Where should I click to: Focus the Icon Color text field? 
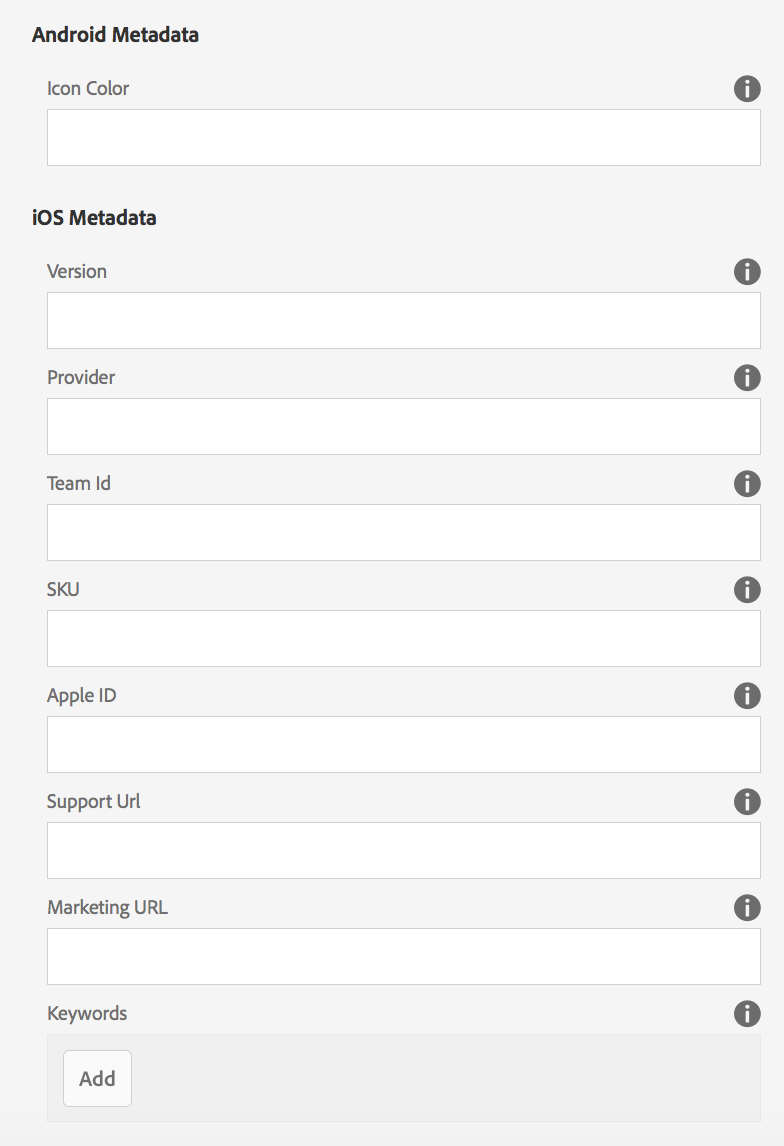point(403,137)
